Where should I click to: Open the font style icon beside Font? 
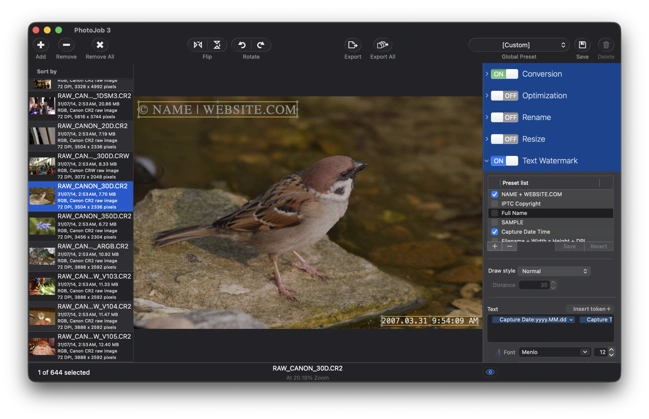pos(498,352)
